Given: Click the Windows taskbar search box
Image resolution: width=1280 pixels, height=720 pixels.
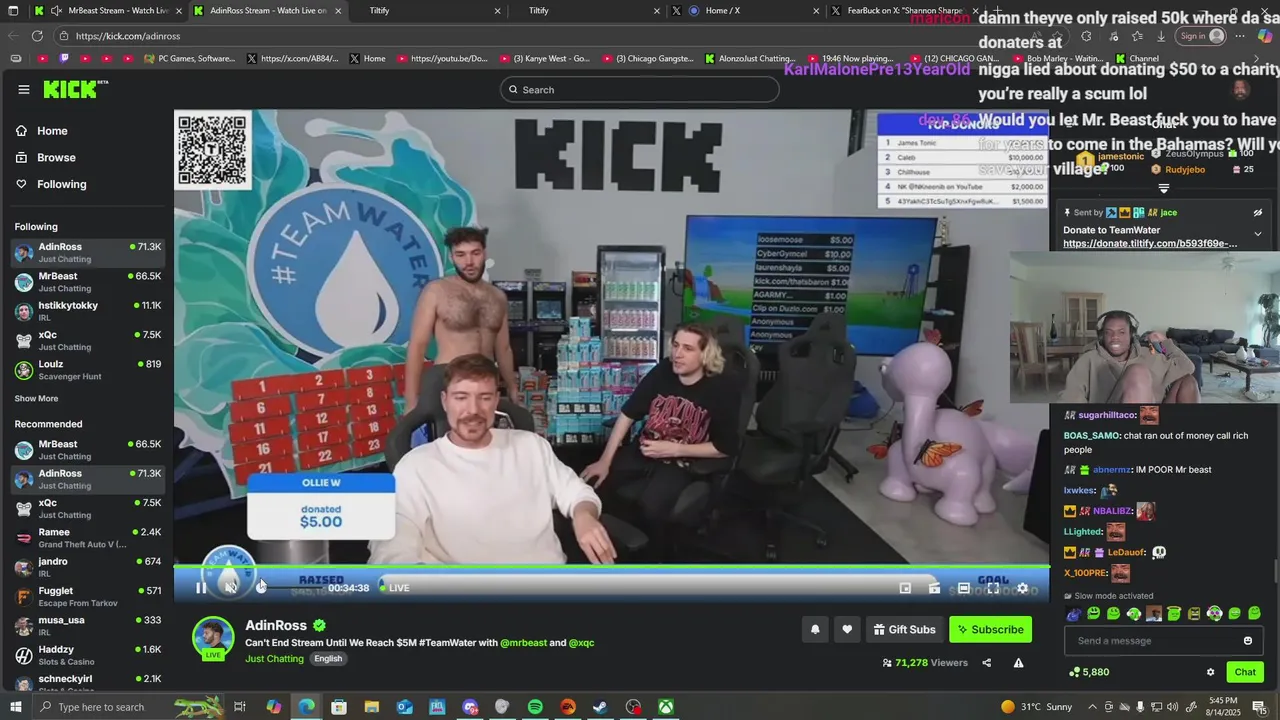Looking at the screenshot, I should click(127, 707).
